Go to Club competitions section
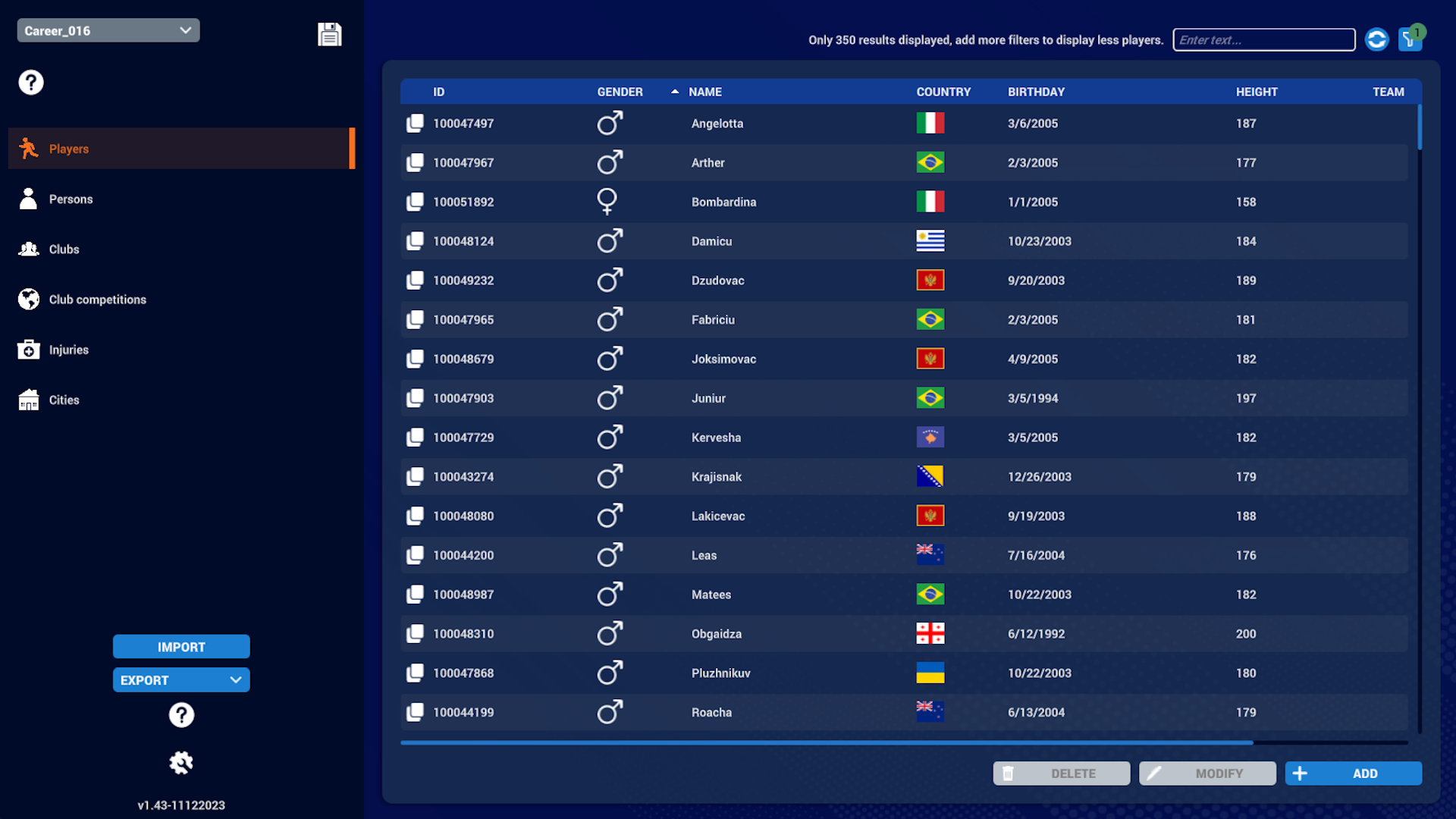This screenshot has height=819, width=1456. (97, 300)
